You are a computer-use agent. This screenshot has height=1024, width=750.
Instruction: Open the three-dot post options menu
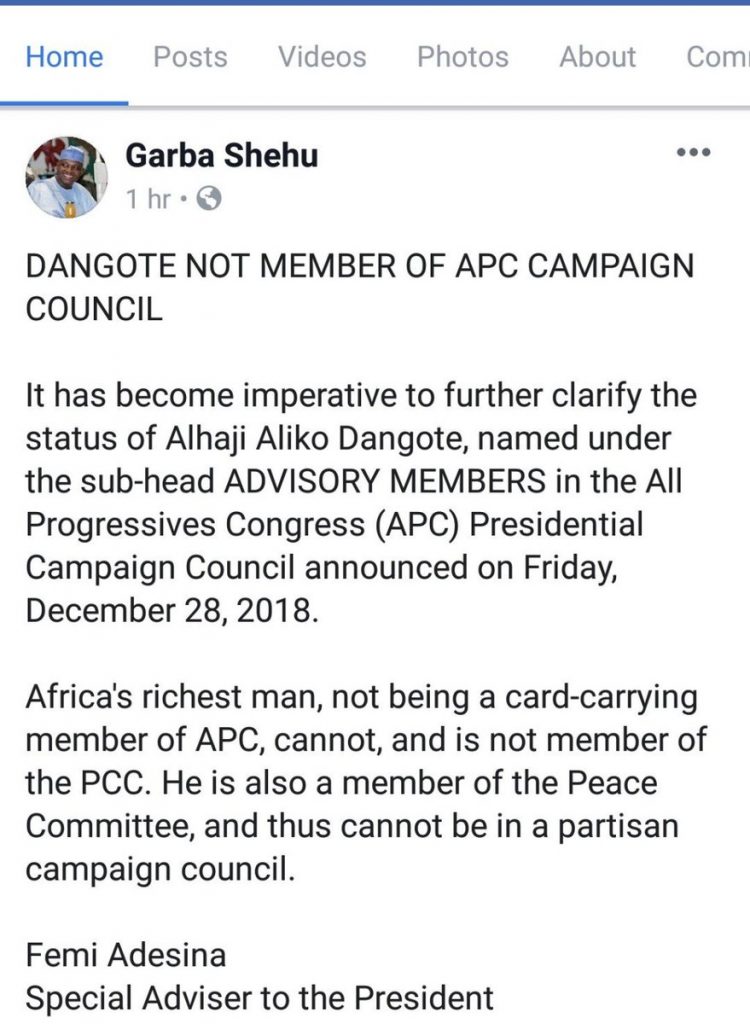(x=693, y=153)
